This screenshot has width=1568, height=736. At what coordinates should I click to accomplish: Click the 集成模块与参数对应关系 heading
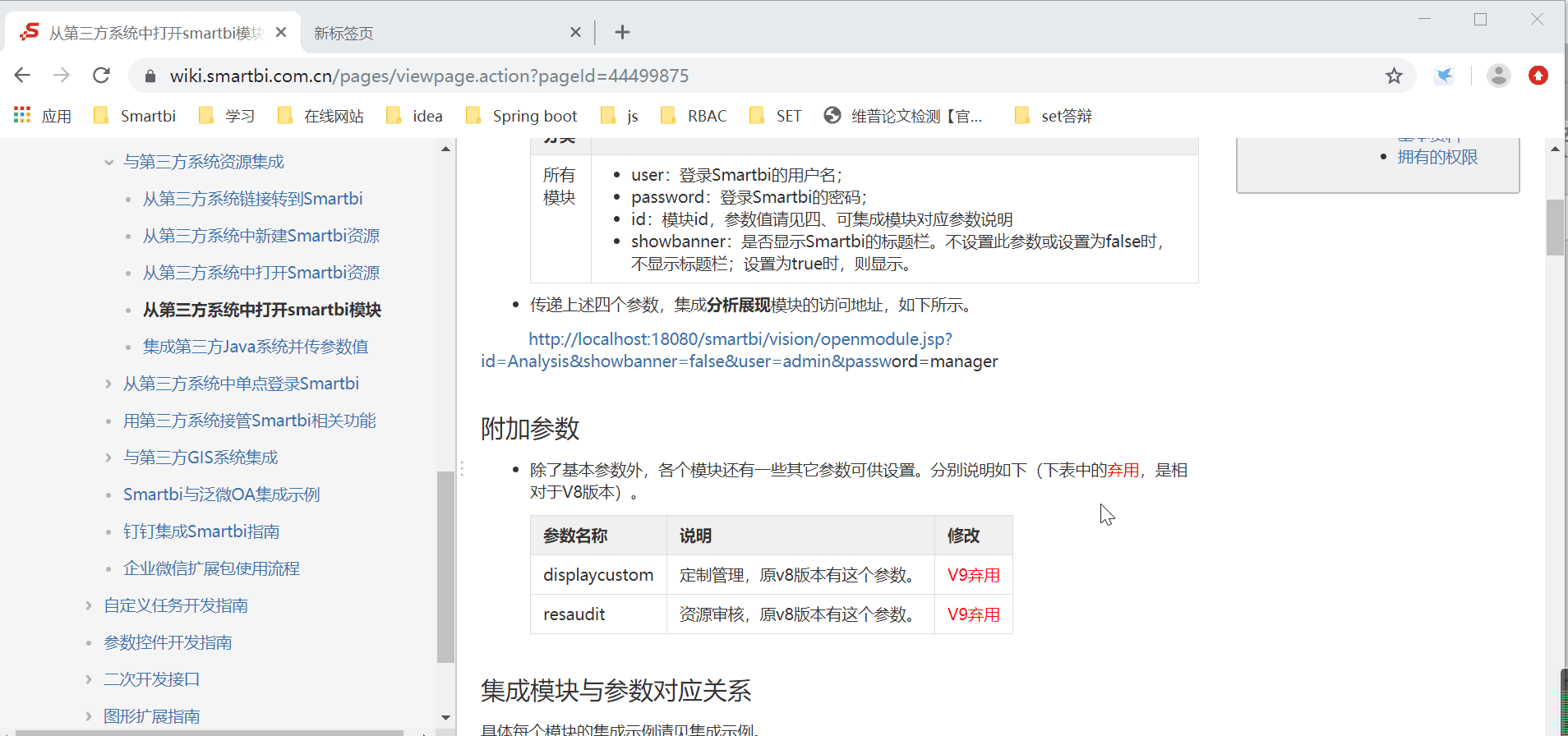pos(616,691)
